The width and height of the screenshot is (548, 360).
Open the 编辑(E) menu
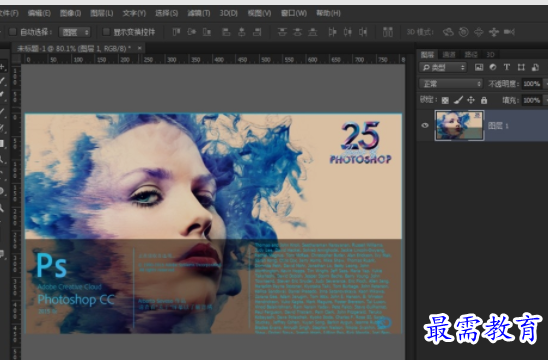tap(39, 13)
